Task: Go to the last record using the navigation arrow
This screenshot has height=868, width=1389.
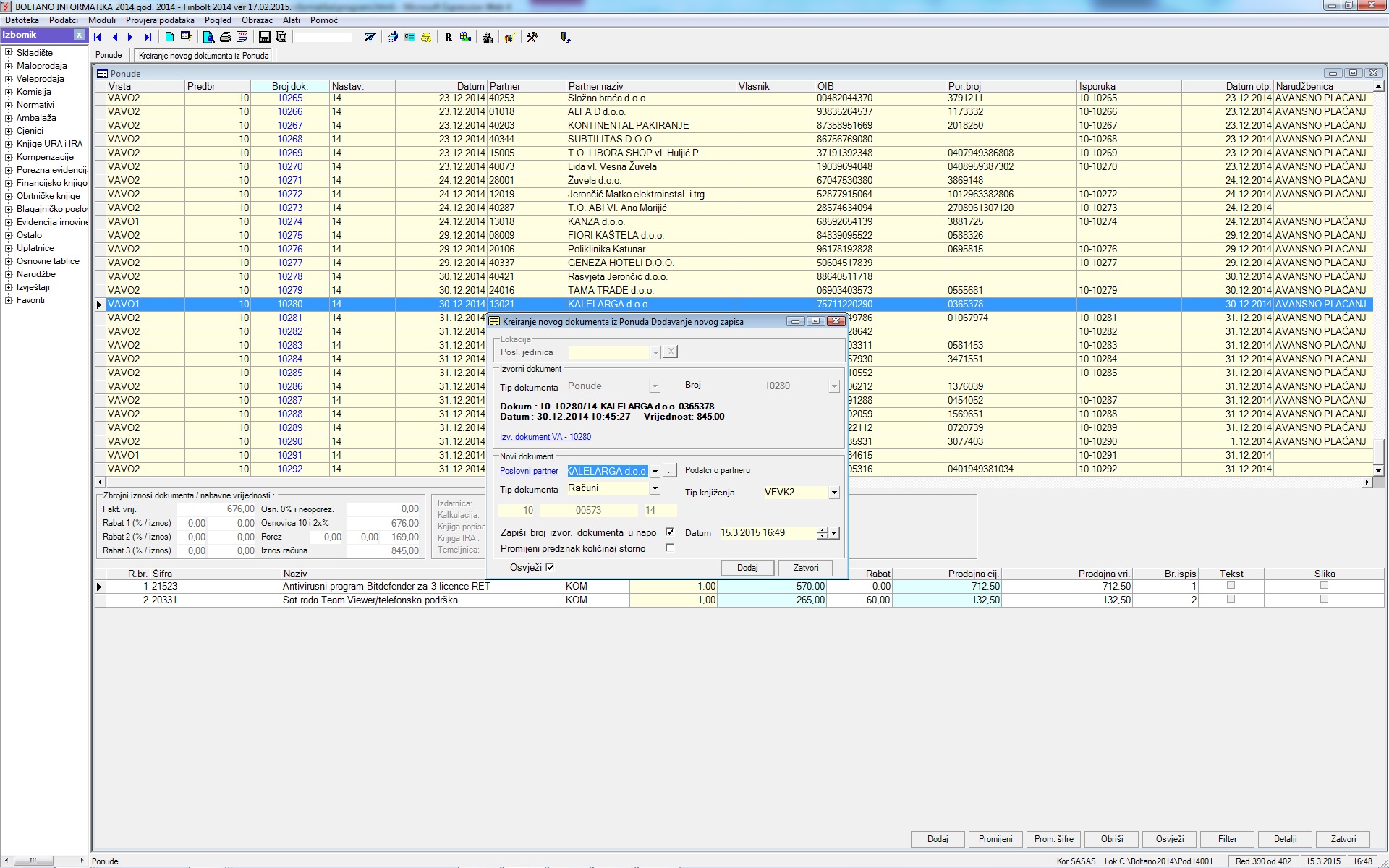Action: 148,38
